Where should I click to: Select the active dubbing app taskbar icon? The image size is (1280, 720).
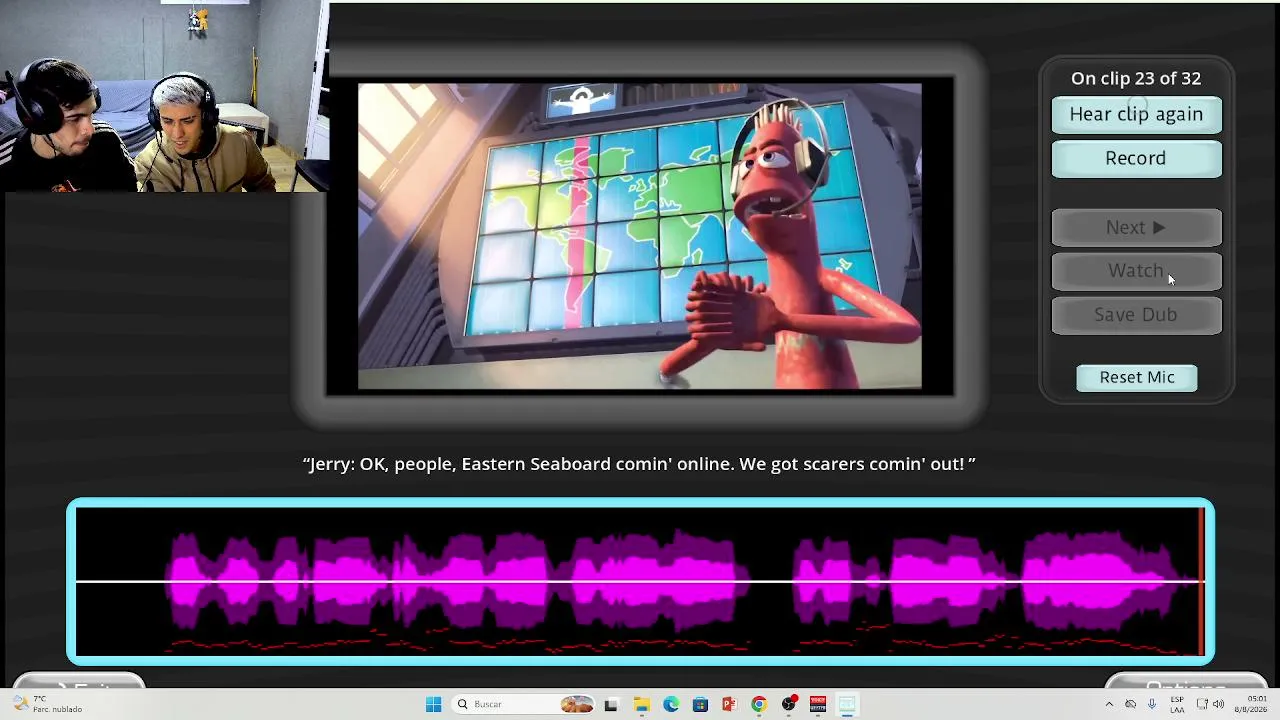(x=847, y=704)
